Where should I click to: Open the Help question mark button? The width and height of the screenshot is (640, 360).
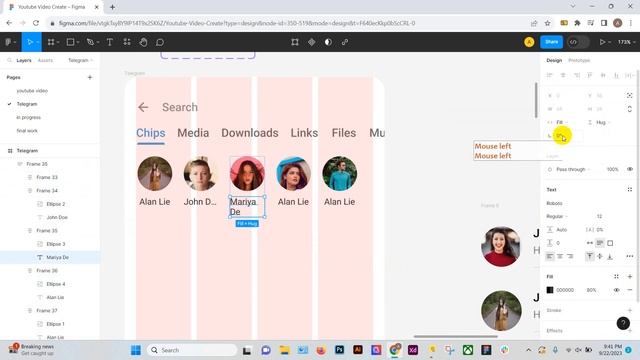click(x=623, y=323)
